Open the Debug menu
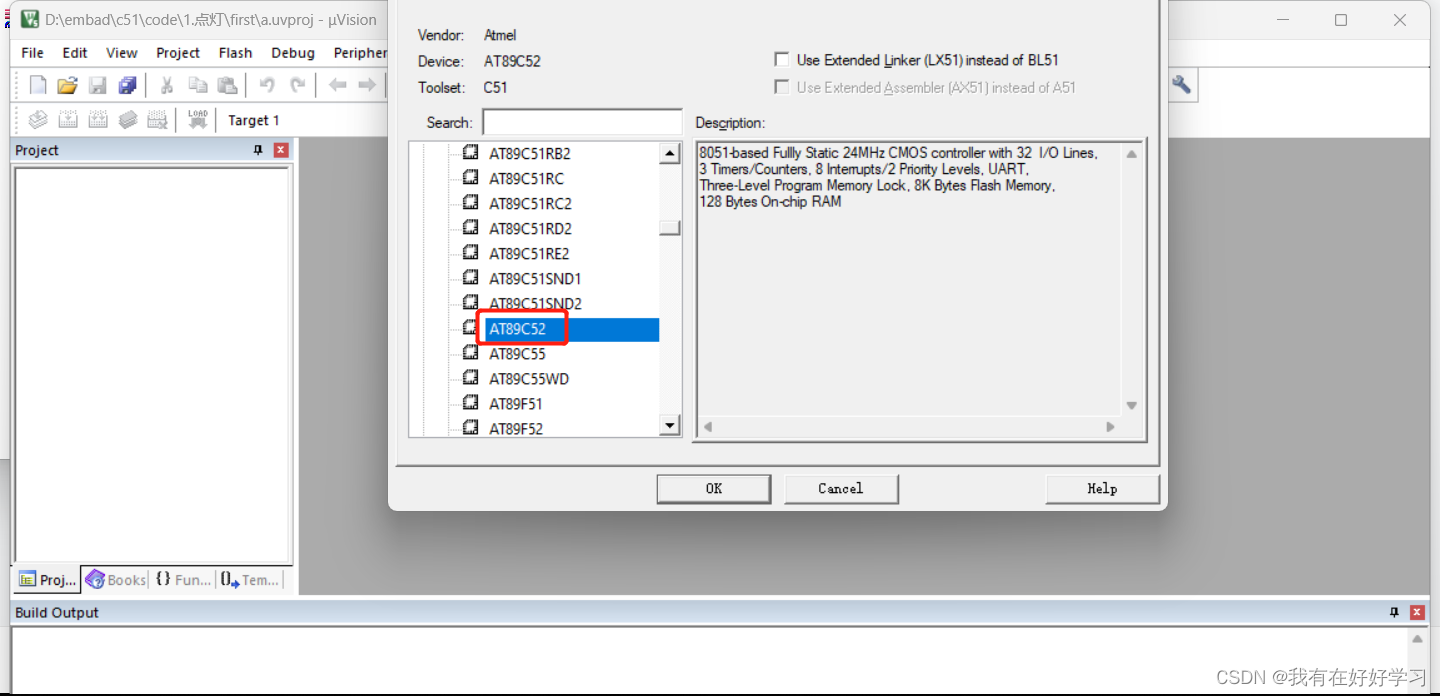This screenshot has height=696, width=1440. coord(293,53)
